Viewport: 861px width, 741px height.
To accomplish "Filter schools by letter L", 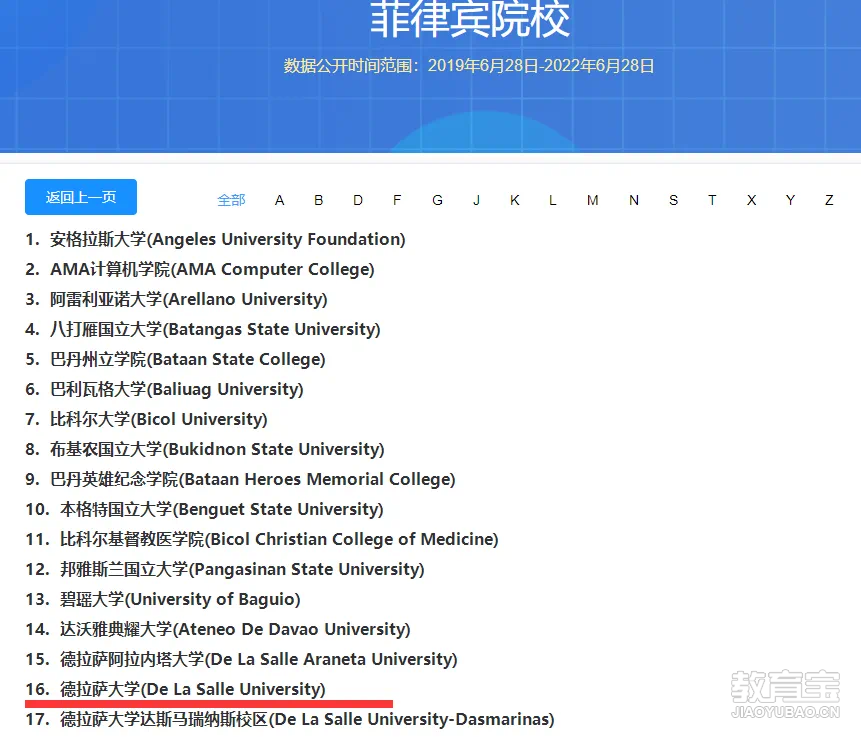I will pos(552,200).
